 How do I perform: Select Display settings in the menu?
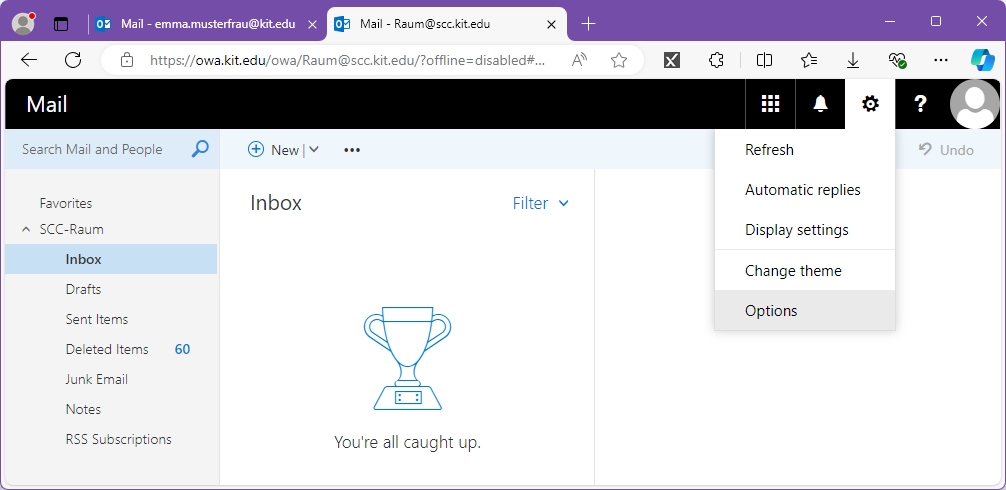pyautogui.click(x=796, y=230)
